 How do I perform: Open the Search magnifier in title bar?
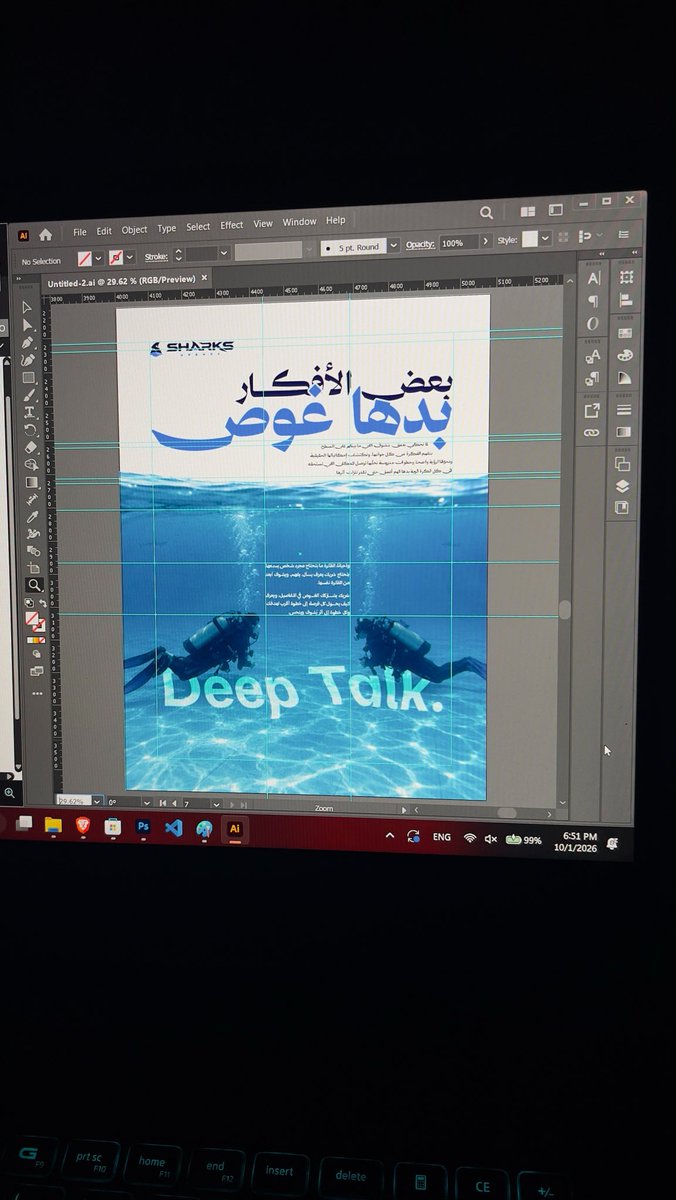[x=487, y=214]
